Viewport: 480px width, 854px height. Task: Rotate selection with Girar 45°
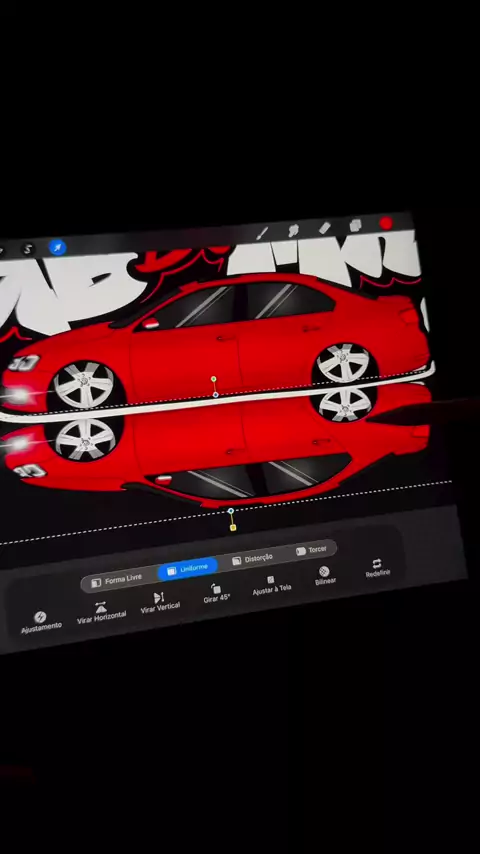(216, 594)
